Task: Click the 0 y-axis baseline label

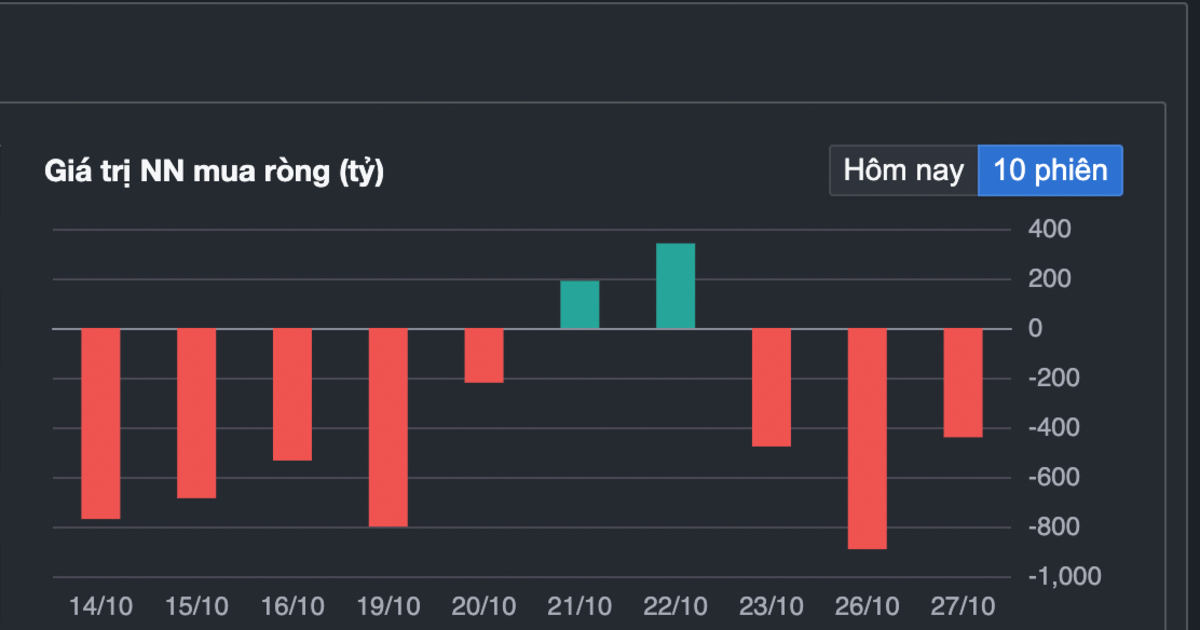Action: click(1035, 328)
